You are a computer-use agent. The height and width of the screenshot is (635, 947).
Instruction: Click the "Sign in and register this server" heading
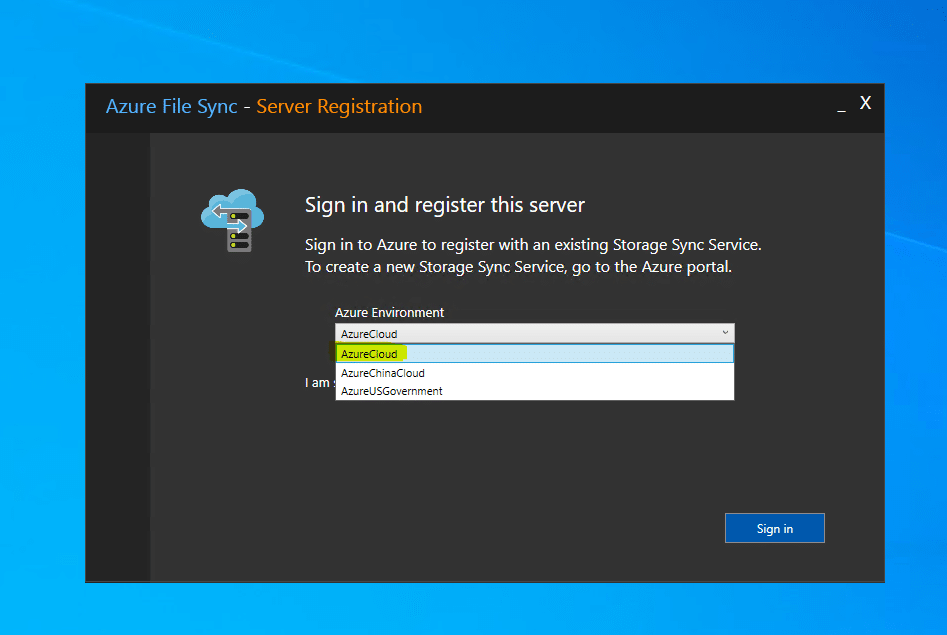point(444,206)
